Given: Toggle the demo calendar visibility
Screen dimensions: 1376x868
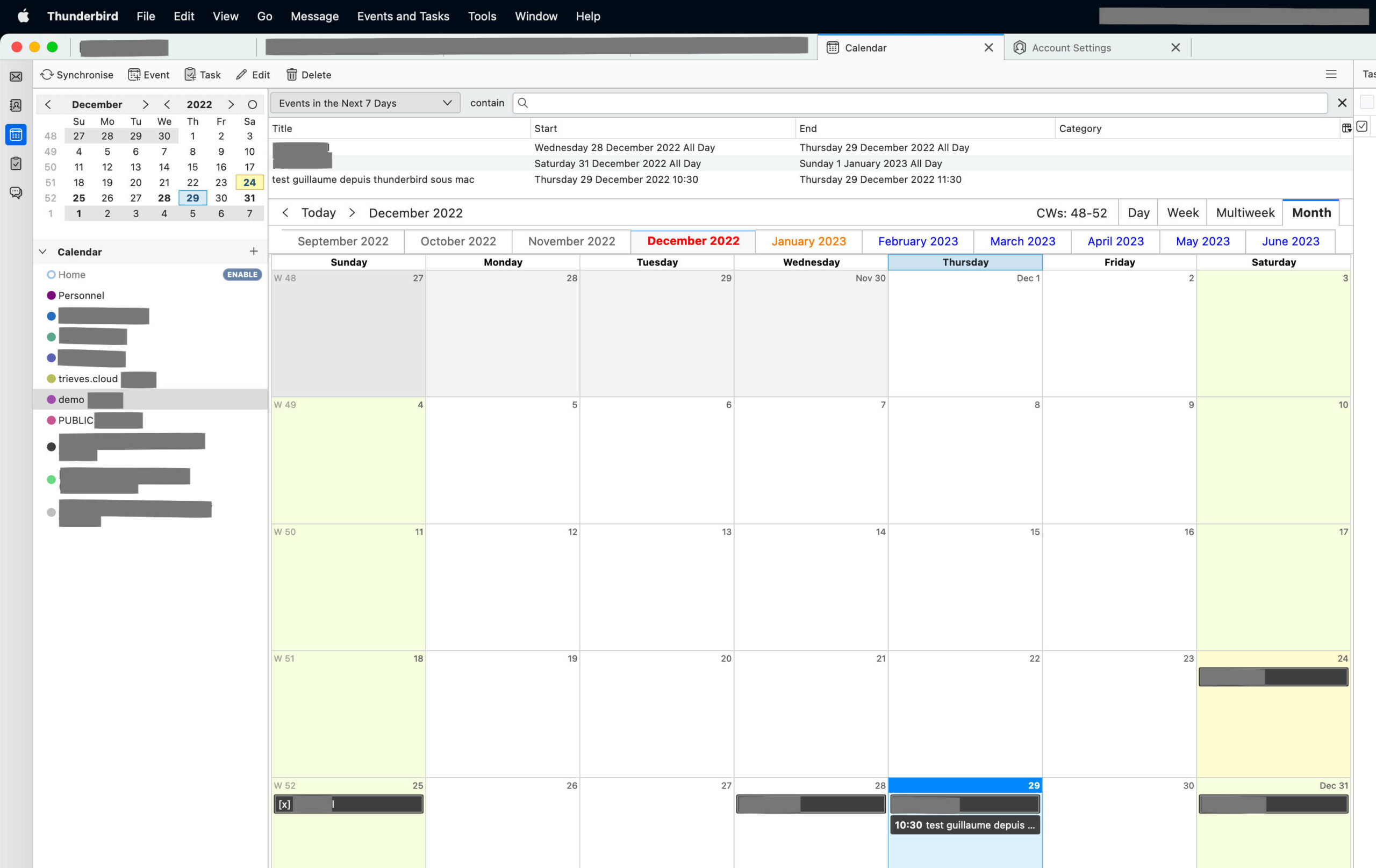Looking at the screenshot, I should pos(51,399).
